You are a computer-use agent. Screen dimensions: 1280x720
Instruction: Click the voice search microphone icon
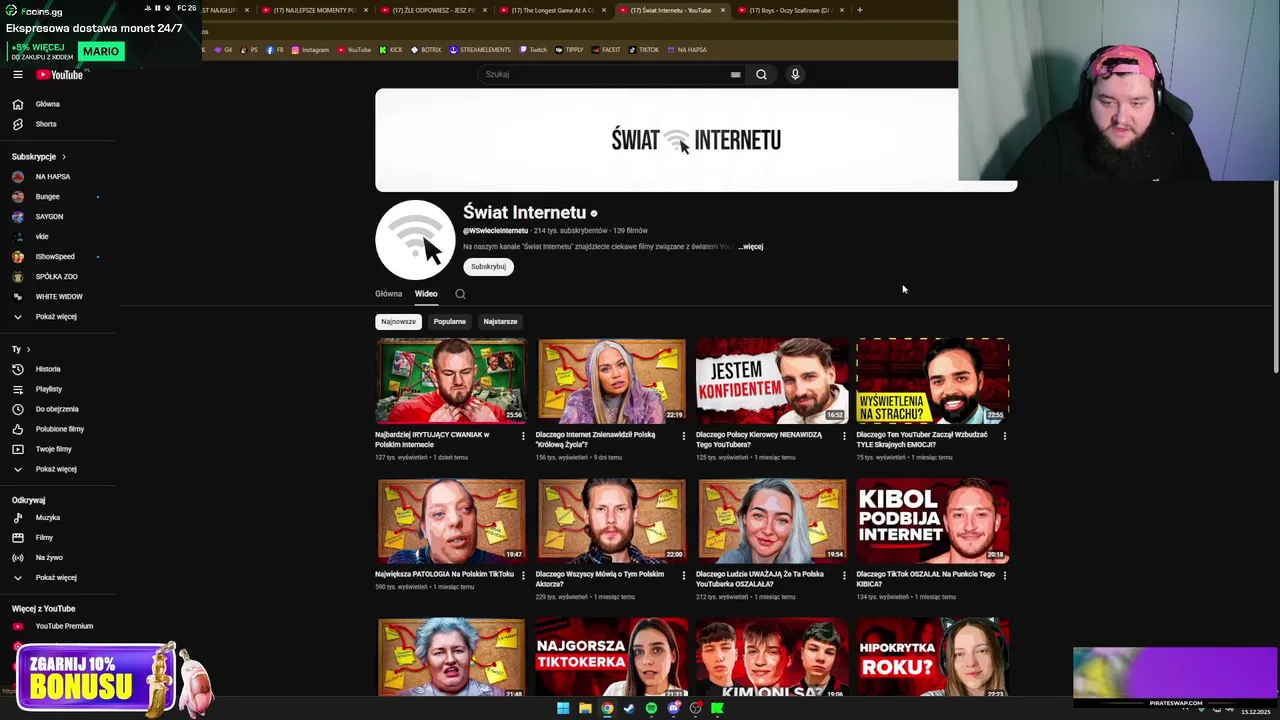(795, 74)
